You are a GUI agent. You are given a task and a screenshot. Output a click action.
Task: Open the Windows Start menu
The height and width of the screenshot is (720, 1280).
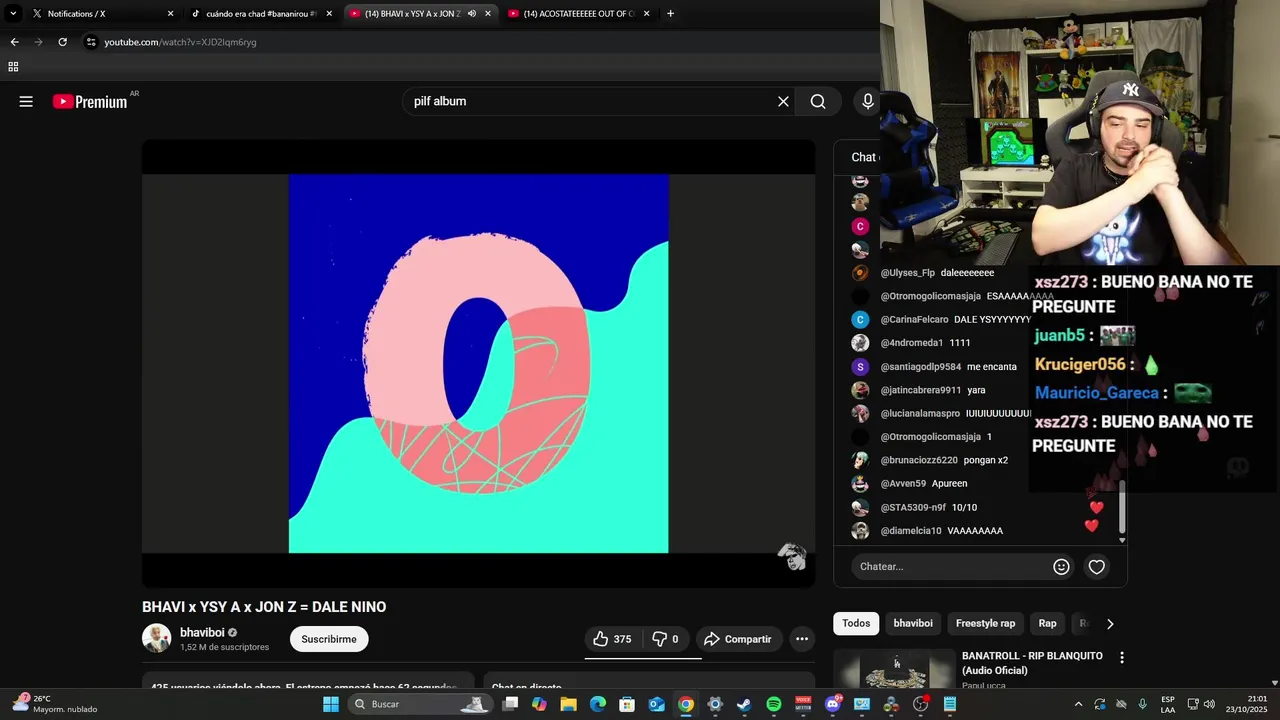[331, 704]
